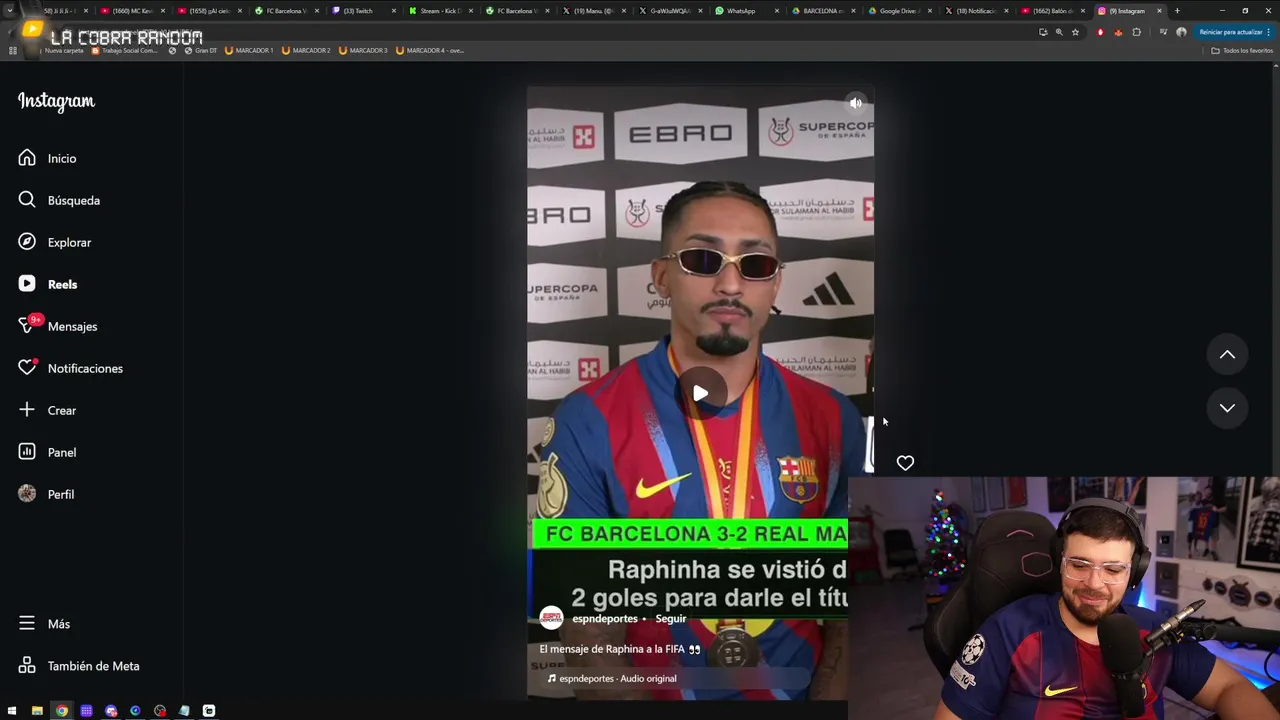Go to Inicio in Instagram sidebar
The image size is (1280, 720).
pos(47,158)
